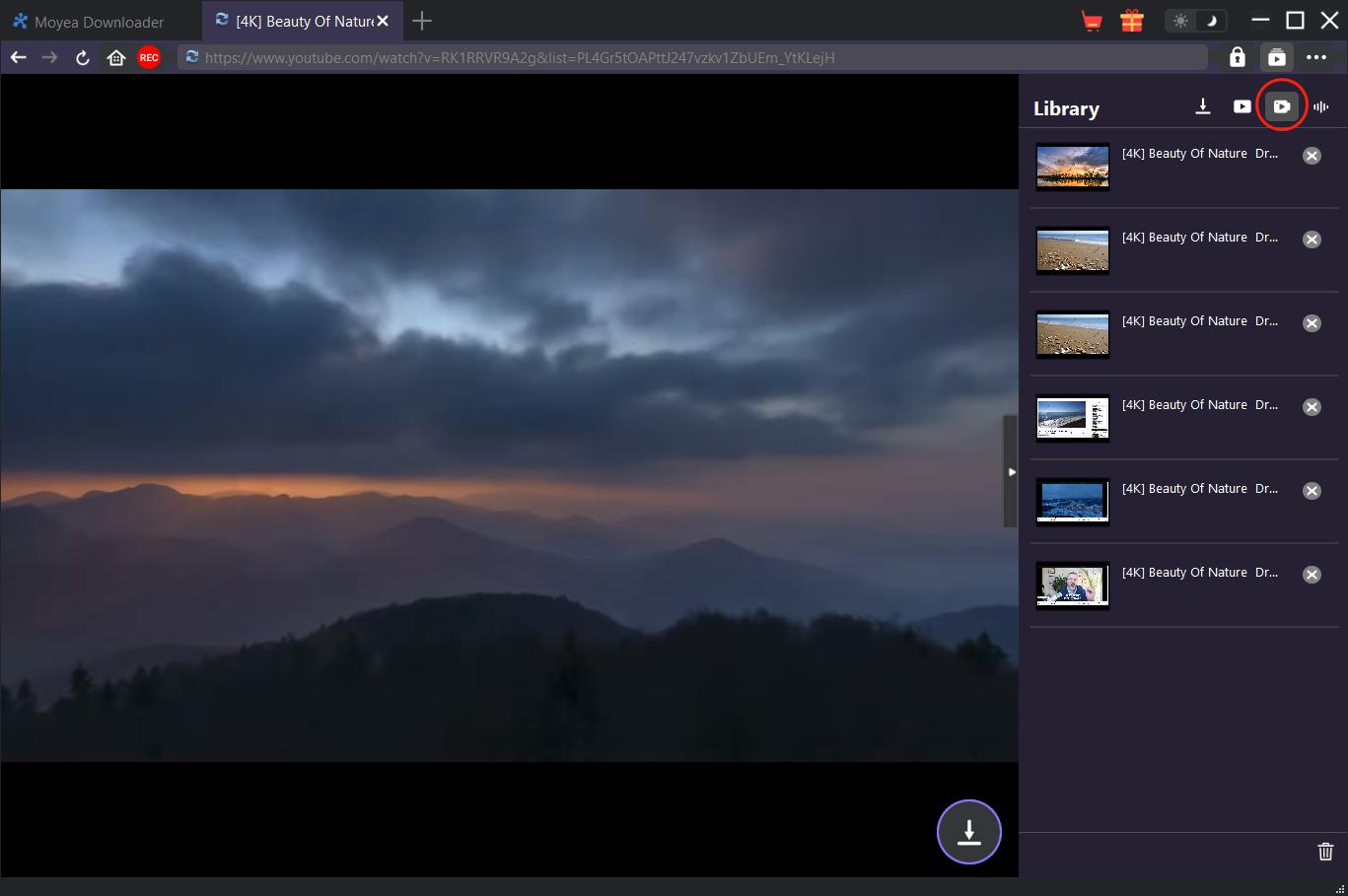
Task: Select the circled recorded videos Library tab
Action: pyautogui.click(x=1281, y=106)
